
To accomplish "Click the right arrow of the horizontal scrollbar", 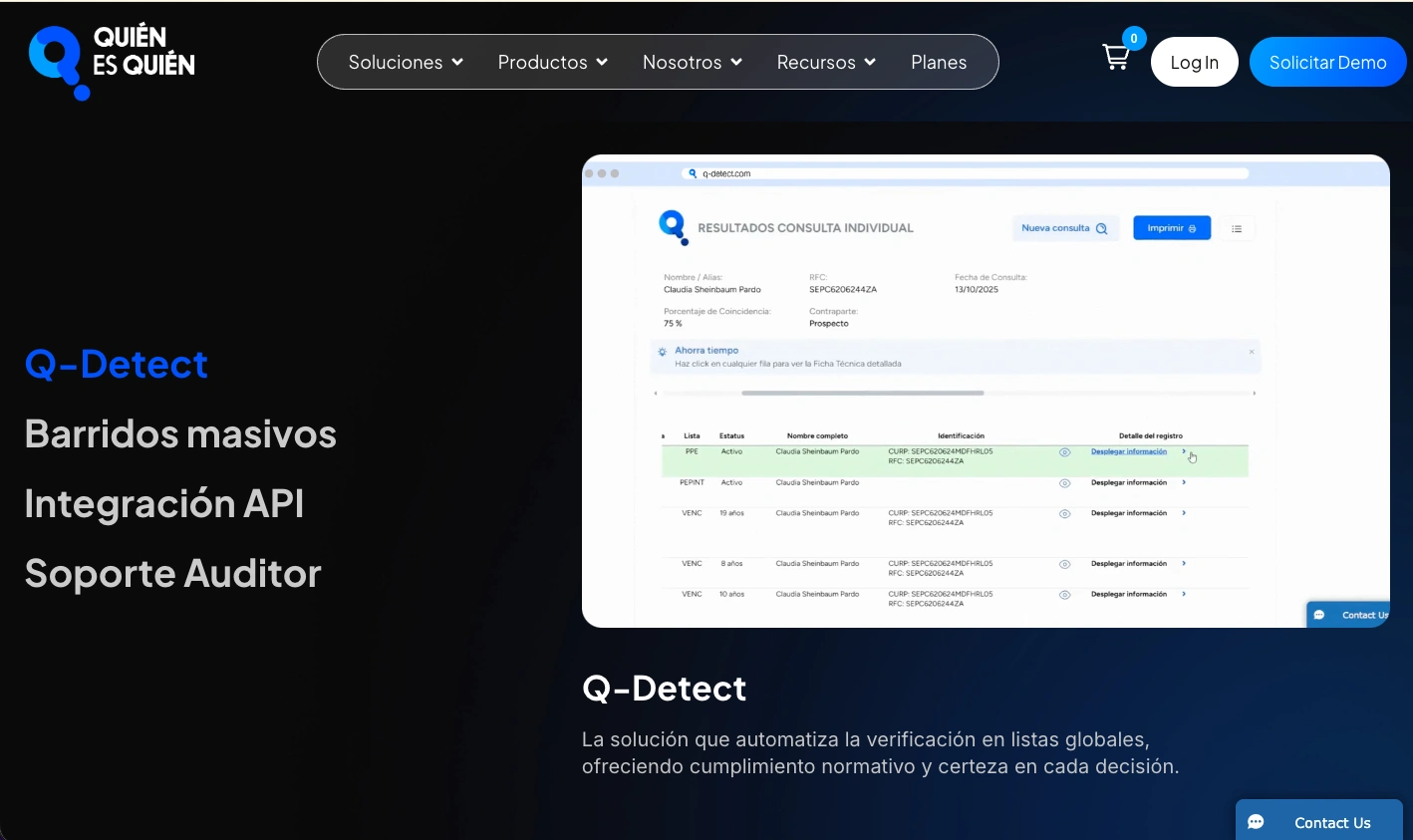I will [x=1255, y=394].
